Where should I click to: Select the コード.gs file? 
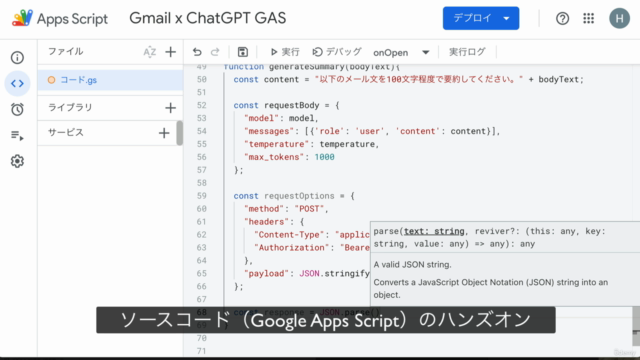pyautogui.click(x=110, y=80)
